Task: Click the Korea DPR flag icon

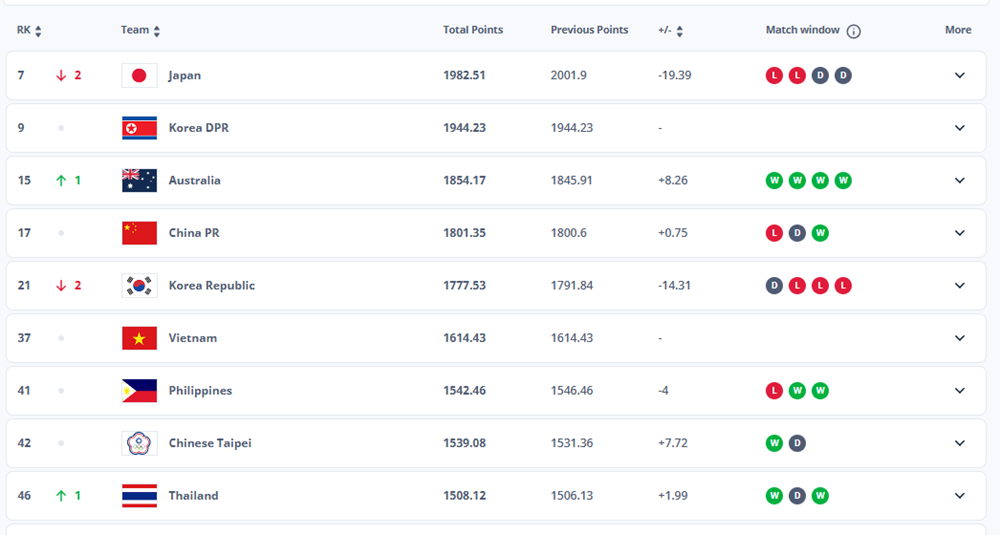Action: pyautogui.click(x=139, y=128)
